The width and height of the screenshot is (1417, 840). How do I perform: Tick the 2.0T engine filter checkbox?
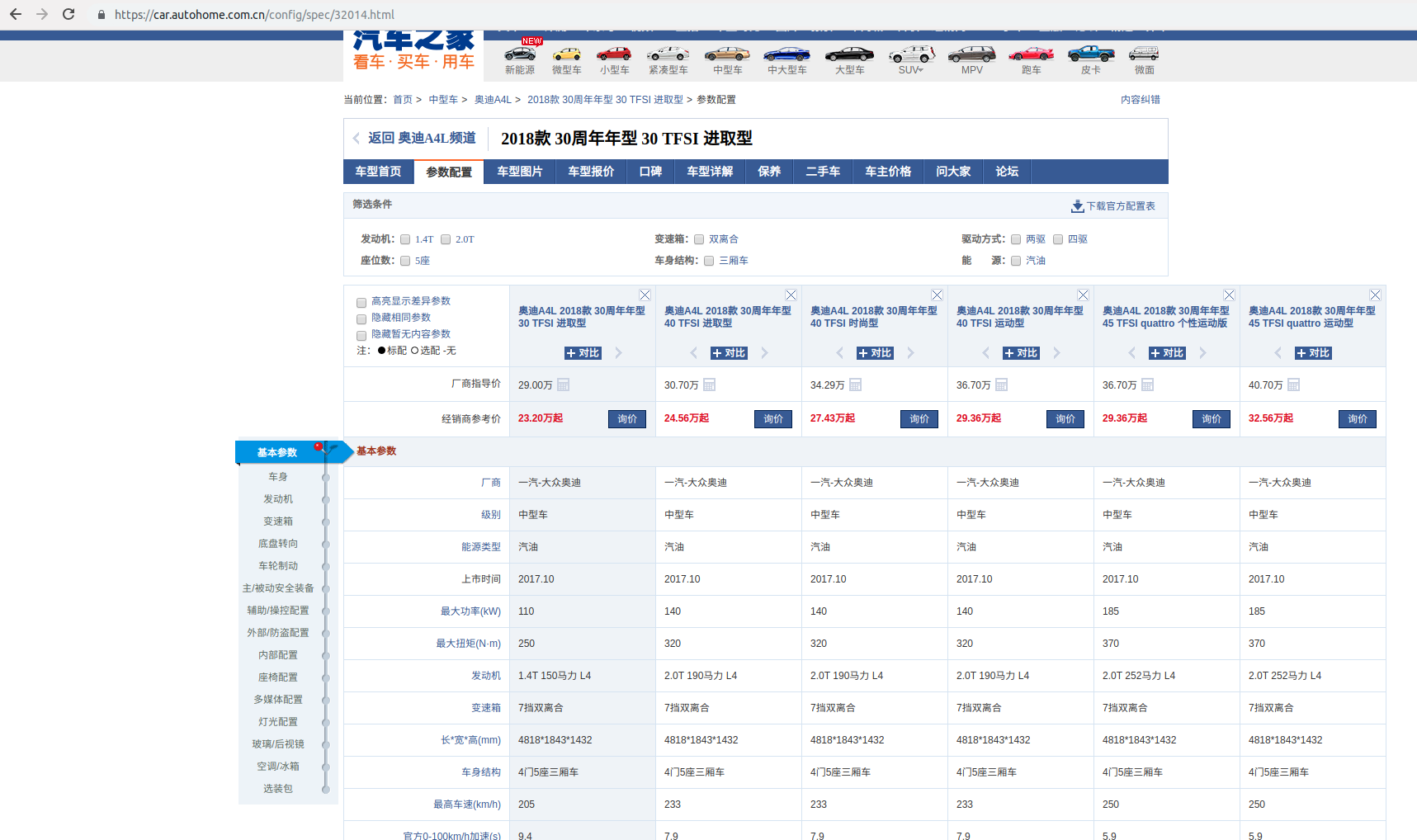tap(446, 239)
